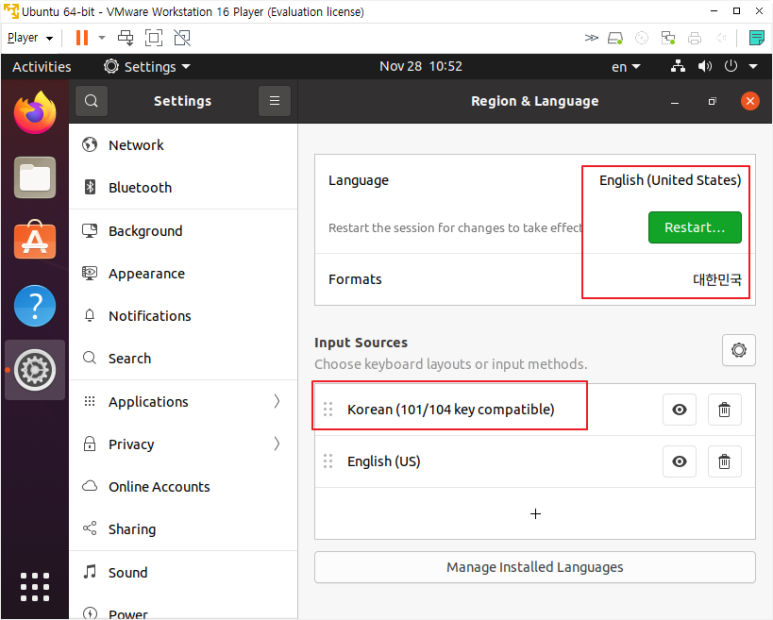Toggle Unity mode icon in VMware toolbar
The width and height of the screenshot is (773, 620).
click(182, 37)
